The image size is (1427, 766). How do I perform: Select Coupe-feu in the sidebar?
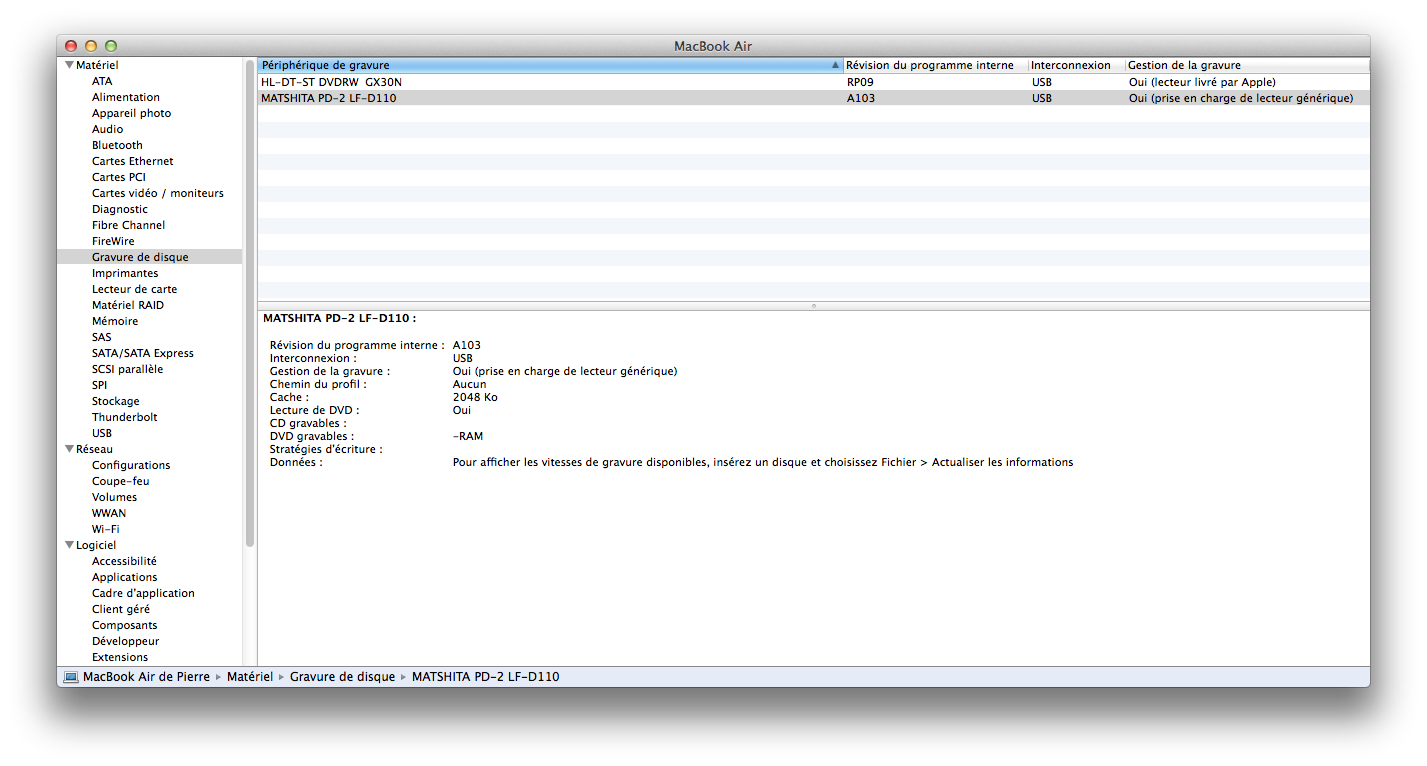[x=120, y=481]
